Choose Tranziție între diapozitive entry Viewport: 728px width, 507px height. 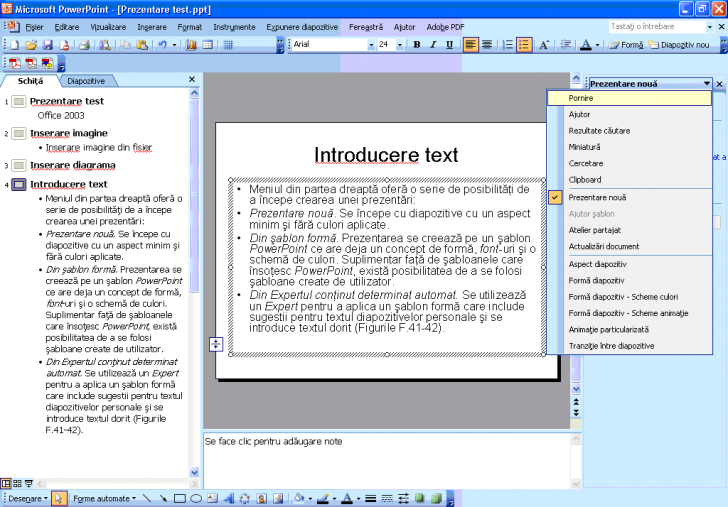[630, 346]
